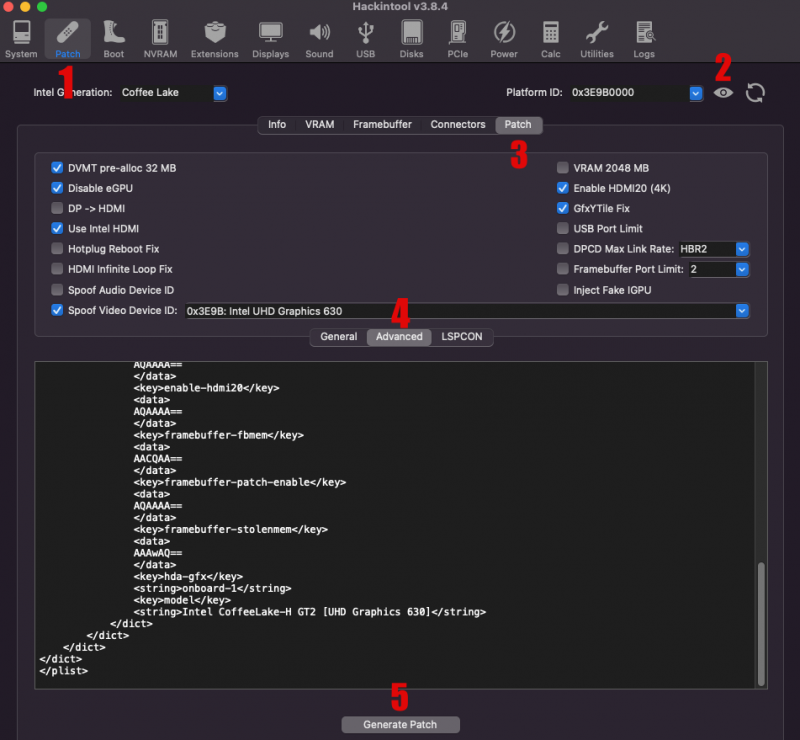Switch to the VRAM tab
800x740 pixels.
[319, 125]
